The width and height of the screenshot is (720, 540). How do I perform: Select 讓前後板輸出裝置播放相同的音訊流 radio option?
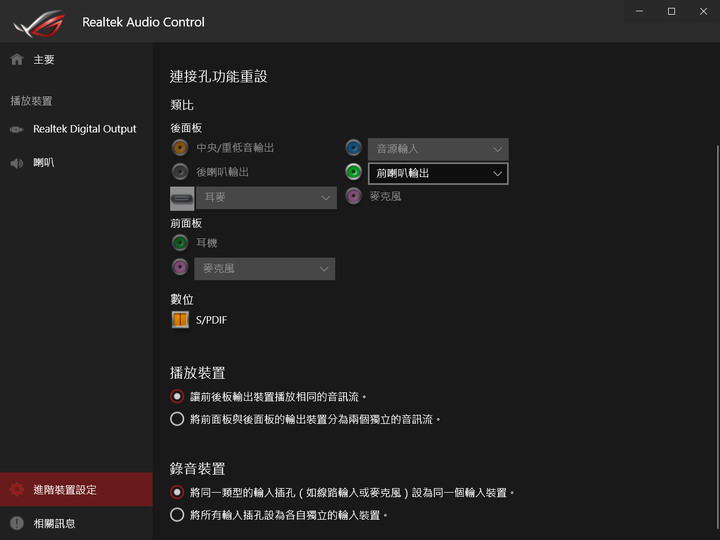click(177, 396)
